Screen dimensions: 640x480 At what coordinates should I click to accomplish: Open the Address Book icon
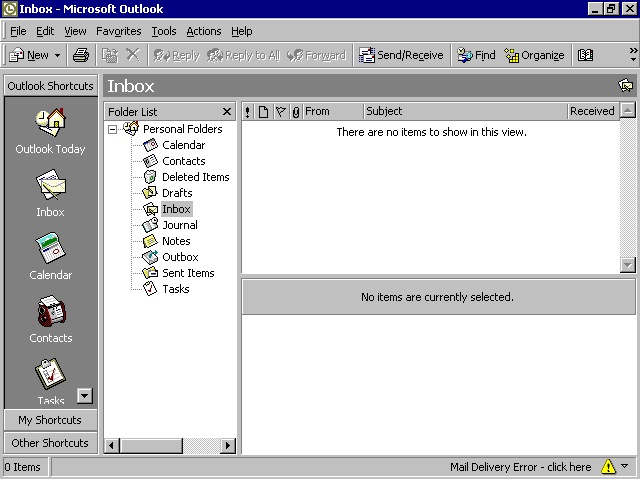pos(585,55)
